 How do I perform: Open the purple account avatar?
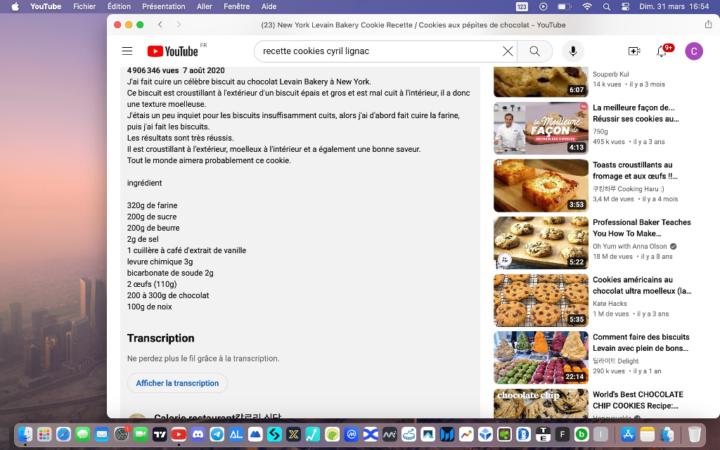[x=694, y=51]
